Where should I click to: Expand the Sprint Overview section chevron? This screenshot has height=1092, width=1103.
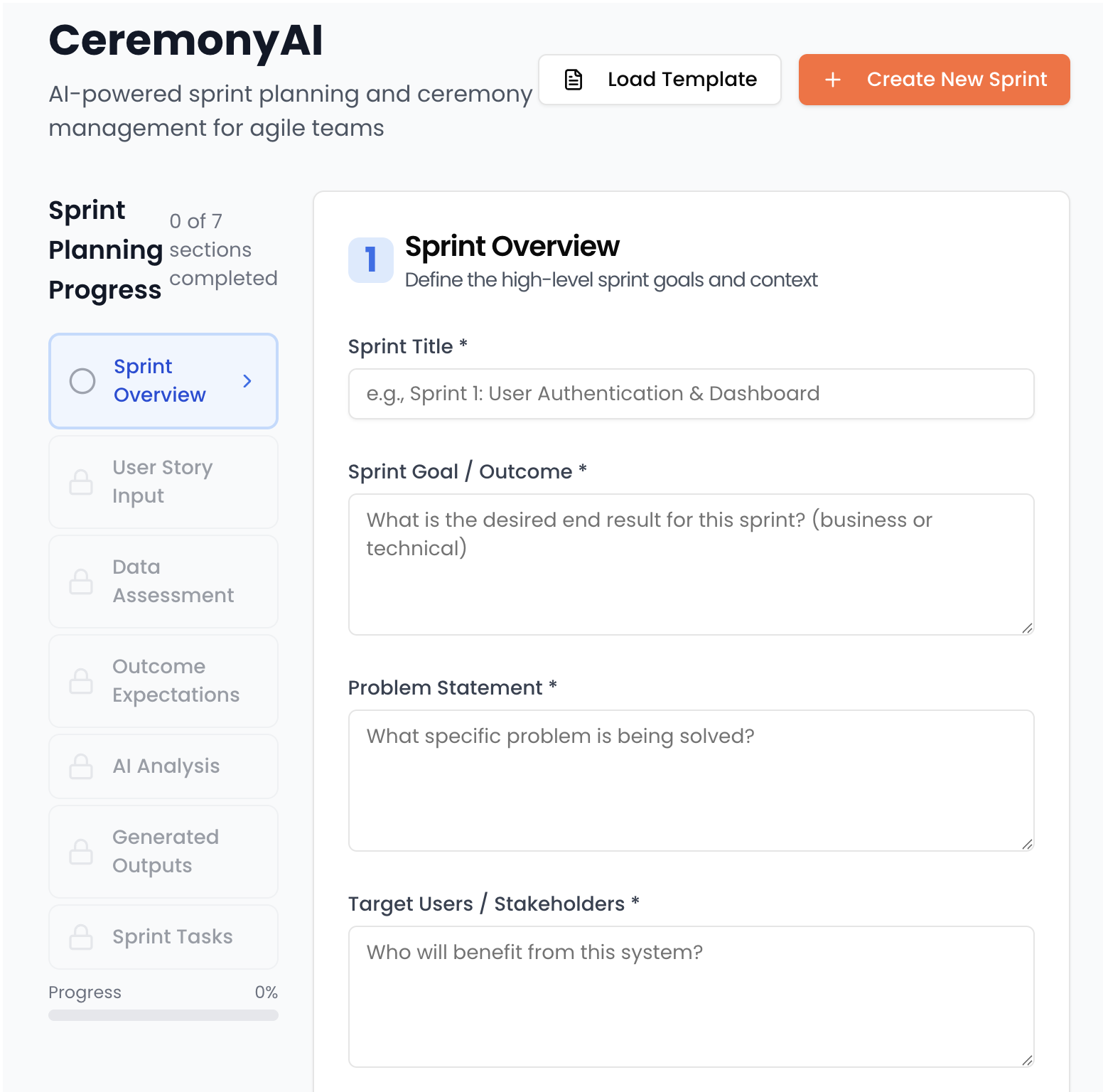pyautogui.click(x=247, y=381)
